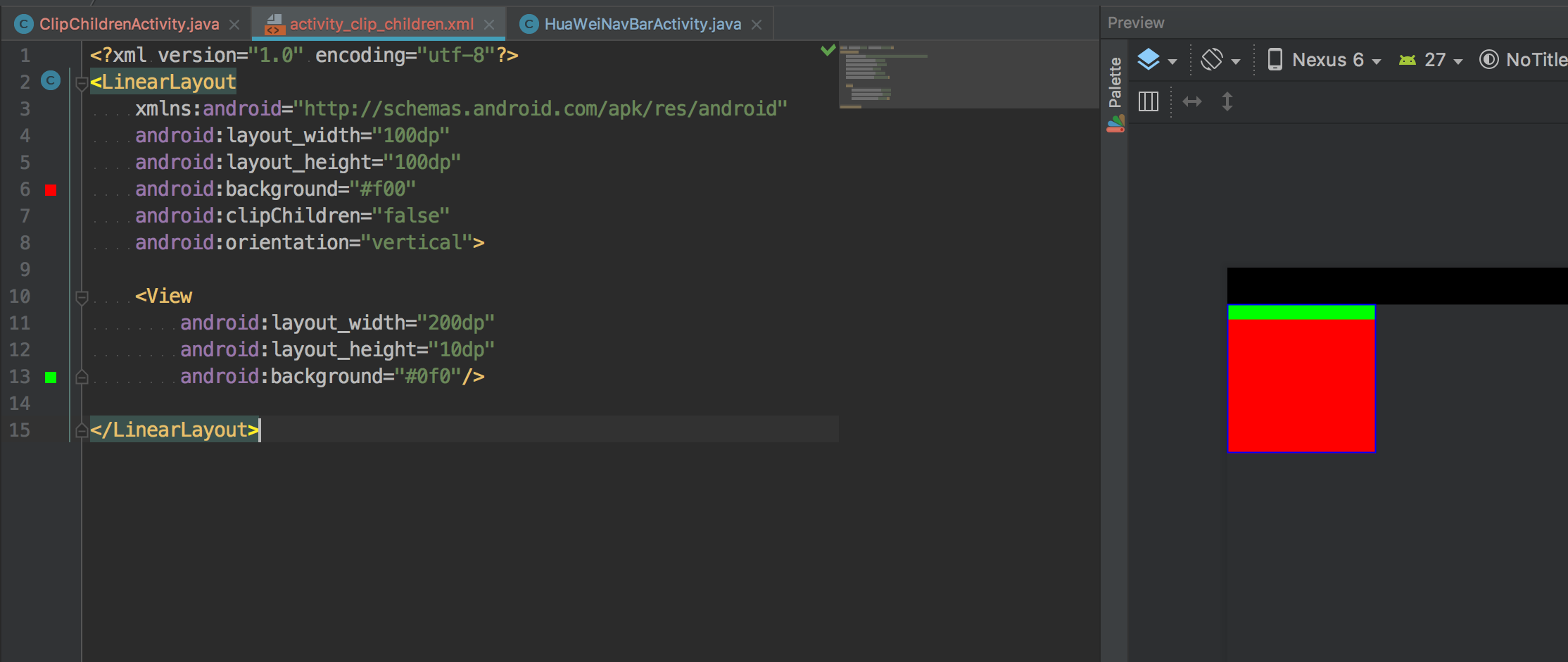Close the ClipChildrenActivity.java tab
The height and width of the screenshot is (662, 1568).
pos(235,25)
